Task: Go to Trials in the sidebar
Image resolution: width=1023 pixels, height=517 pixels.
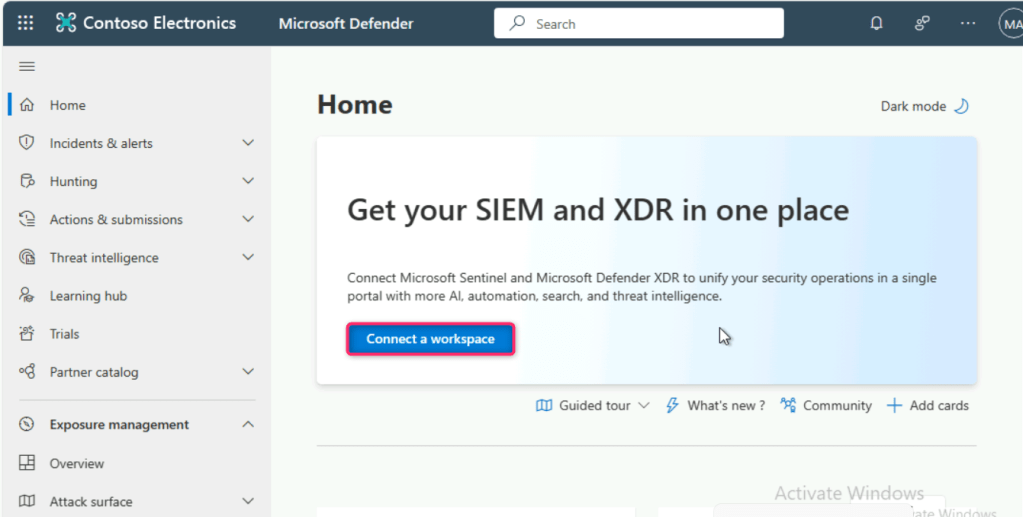Action: pos(64,334)
